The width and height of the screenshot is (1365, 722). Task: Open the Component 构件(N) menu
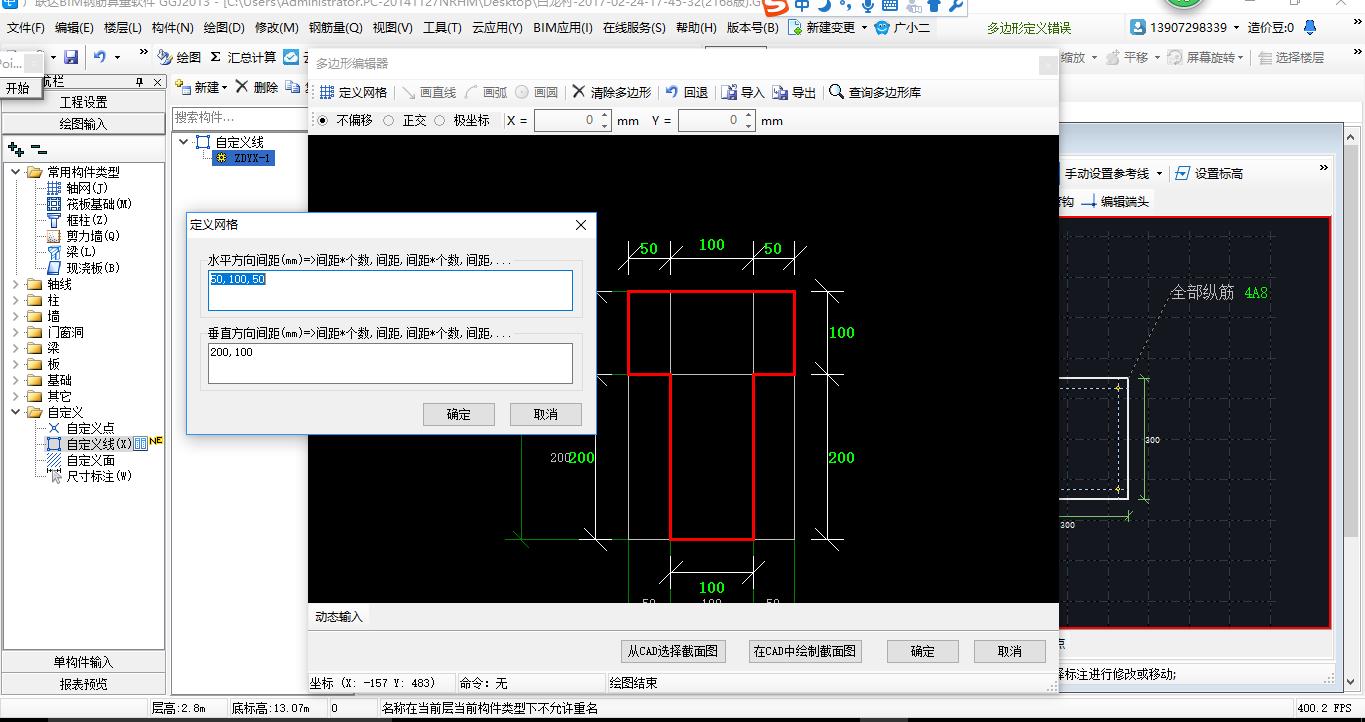click(173, 28)
